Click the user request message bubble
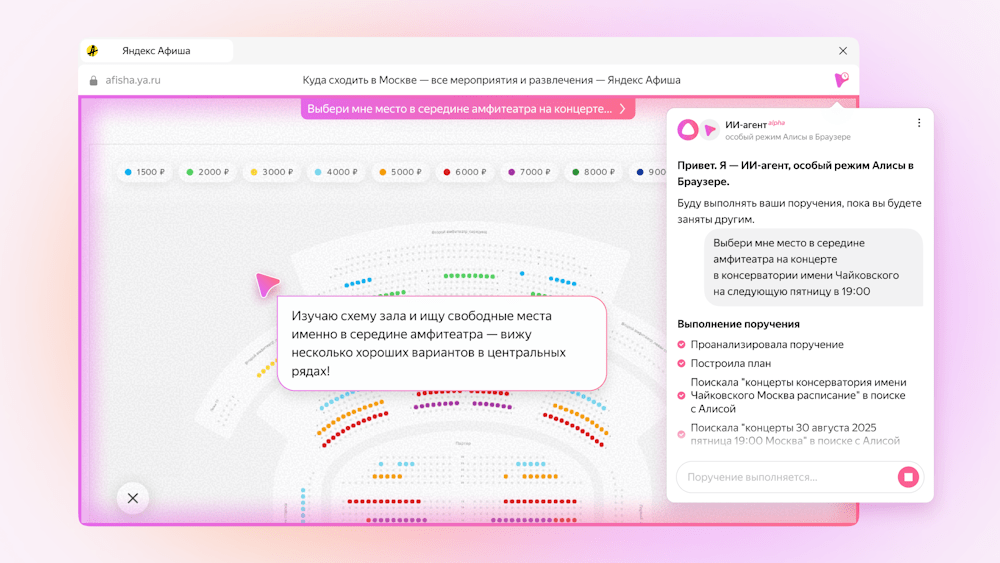The width and height of the screenshot is (1000, 563). click(x=813, y=267)
